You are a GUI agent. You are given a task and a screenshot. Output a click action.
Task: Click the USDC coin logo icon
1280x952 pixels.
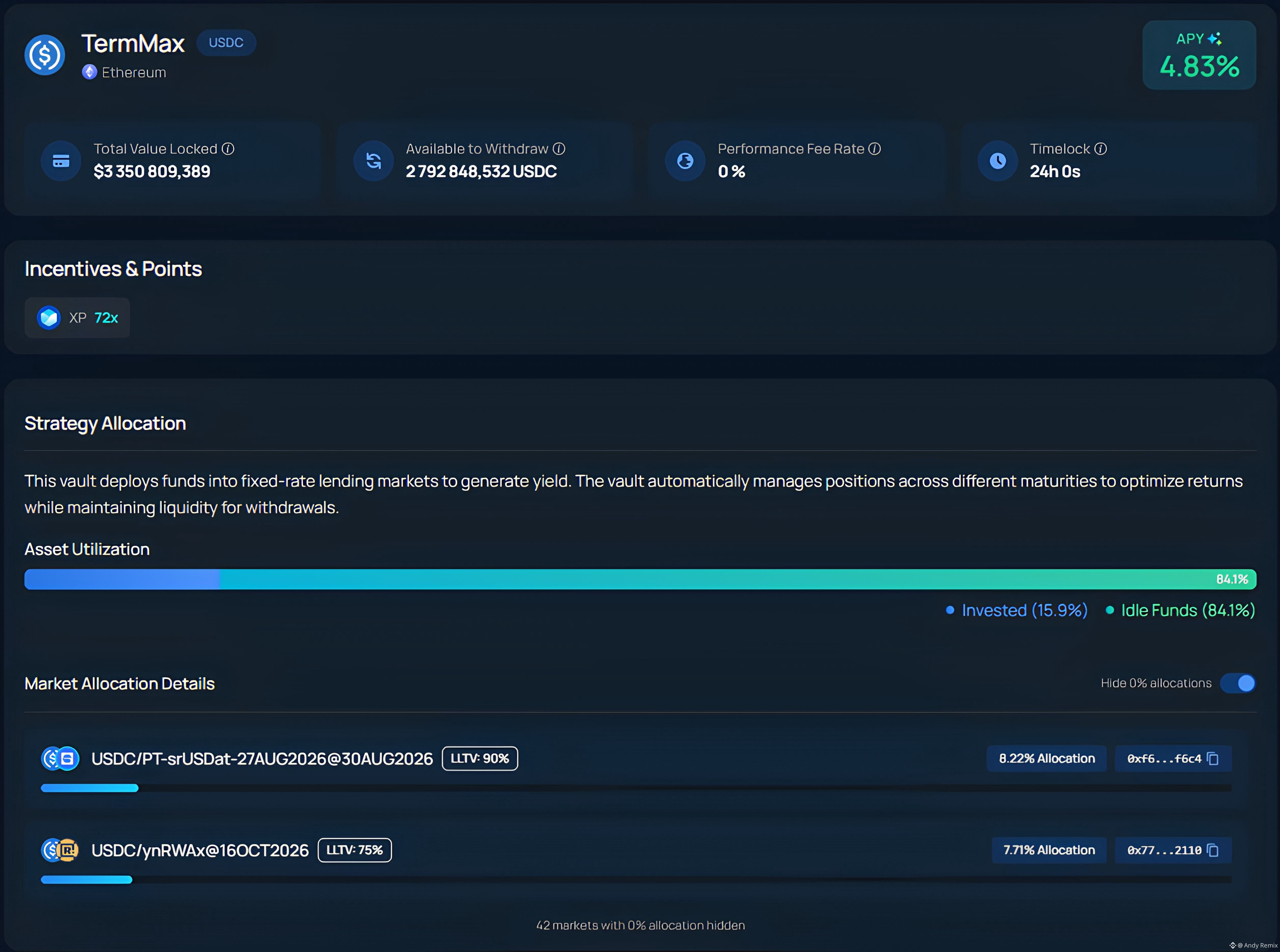pyautogui.click(x=44, y=55)
